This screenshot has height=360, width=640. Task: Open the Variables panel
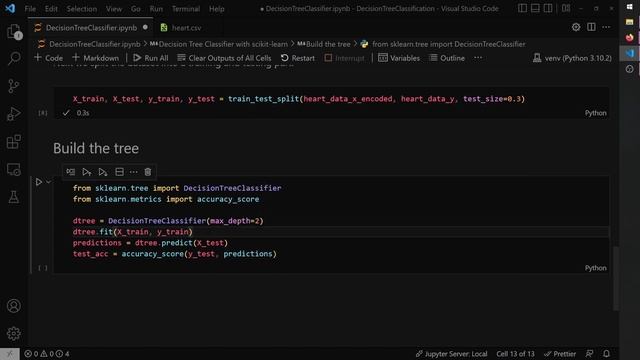click(x=399, y=58)
